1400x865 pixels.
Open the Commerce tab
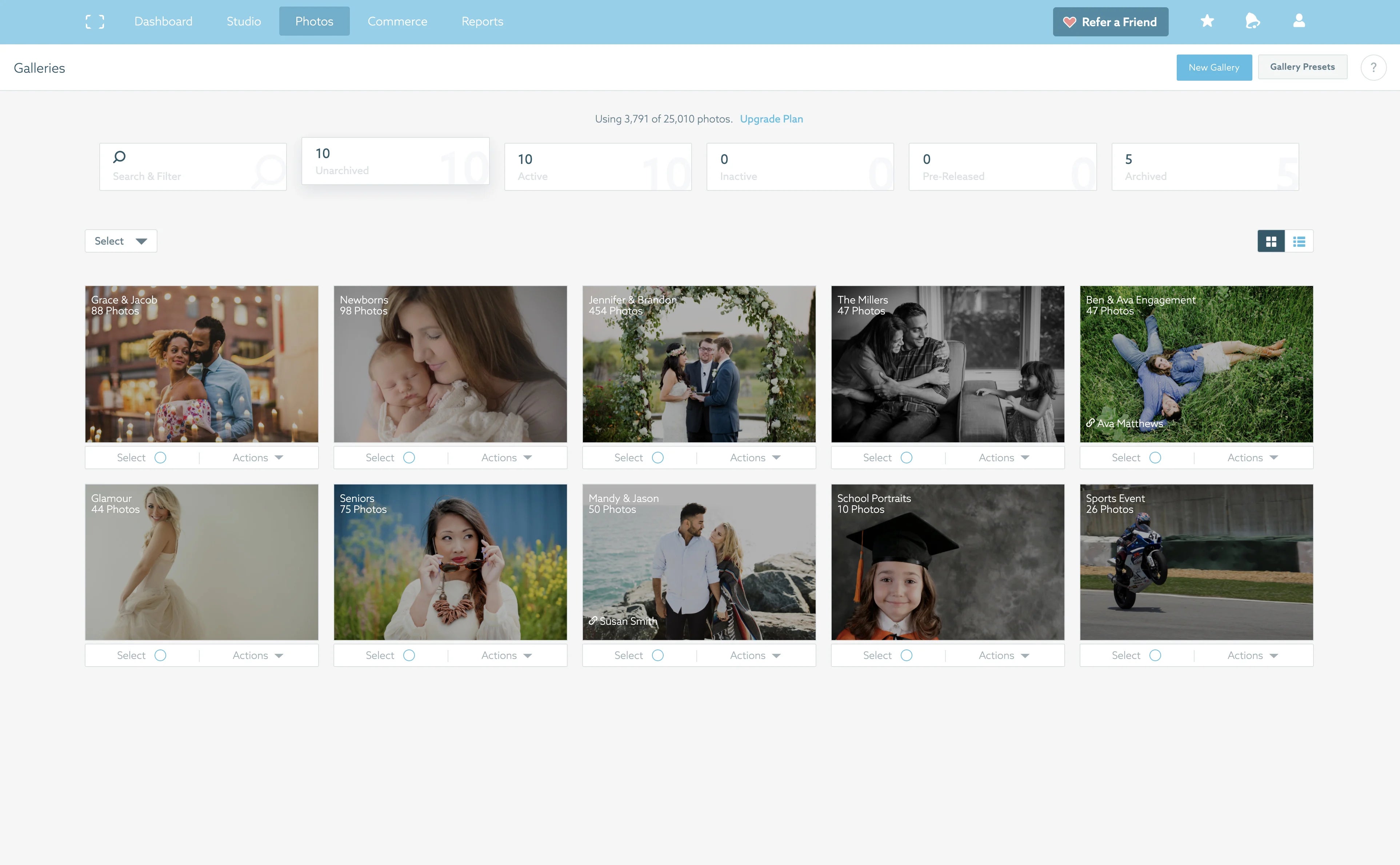click(x=397, y=21)
